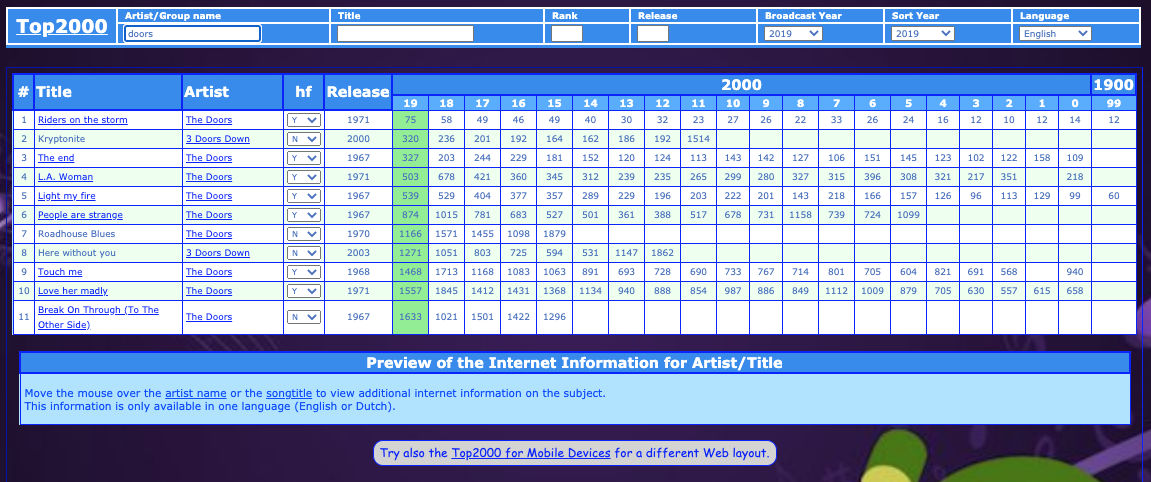Click the Kryptonite title text
This screenshot has width=1151, height=482.
point(62,139)
